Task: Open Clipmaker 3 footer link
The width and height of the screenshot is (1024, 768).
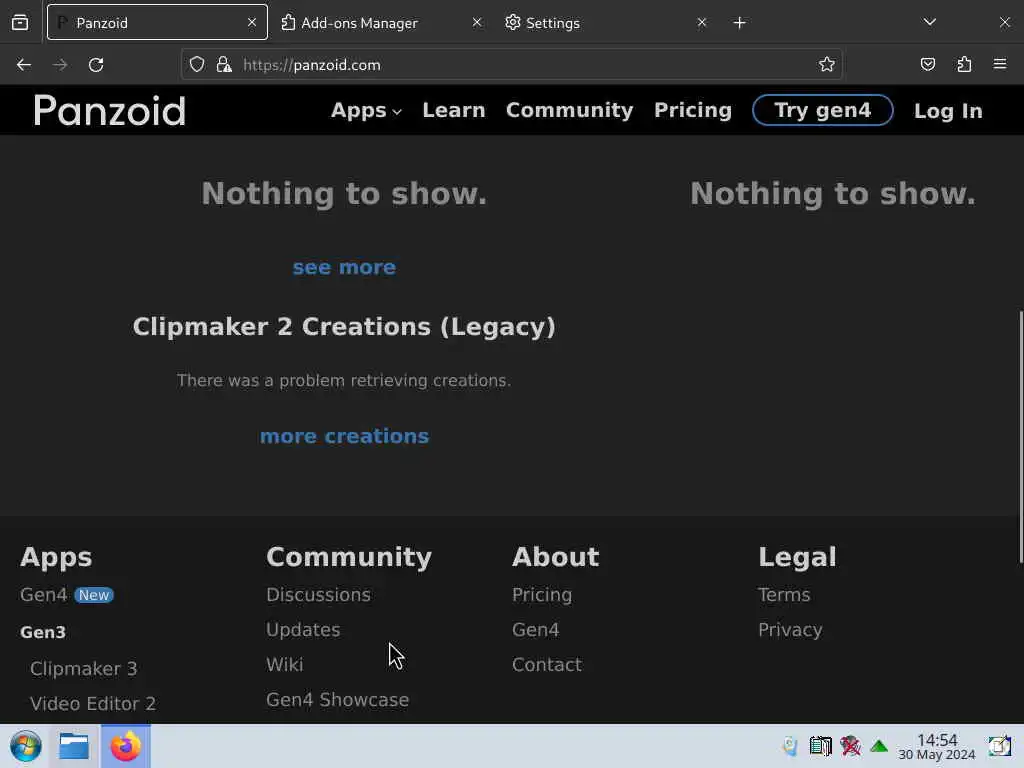Action: click(84, 668)
